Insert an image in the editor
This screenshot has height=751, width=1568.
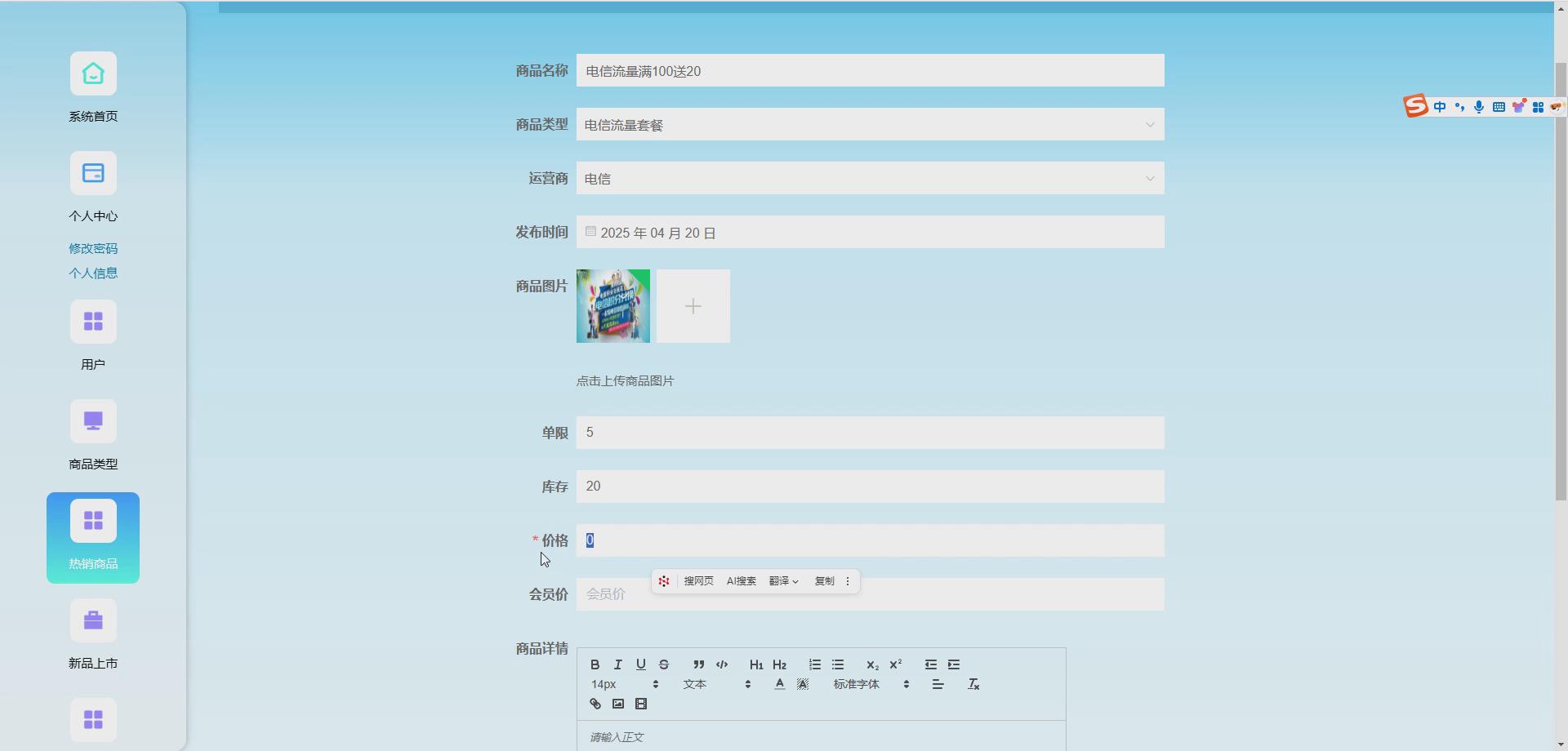618,704
